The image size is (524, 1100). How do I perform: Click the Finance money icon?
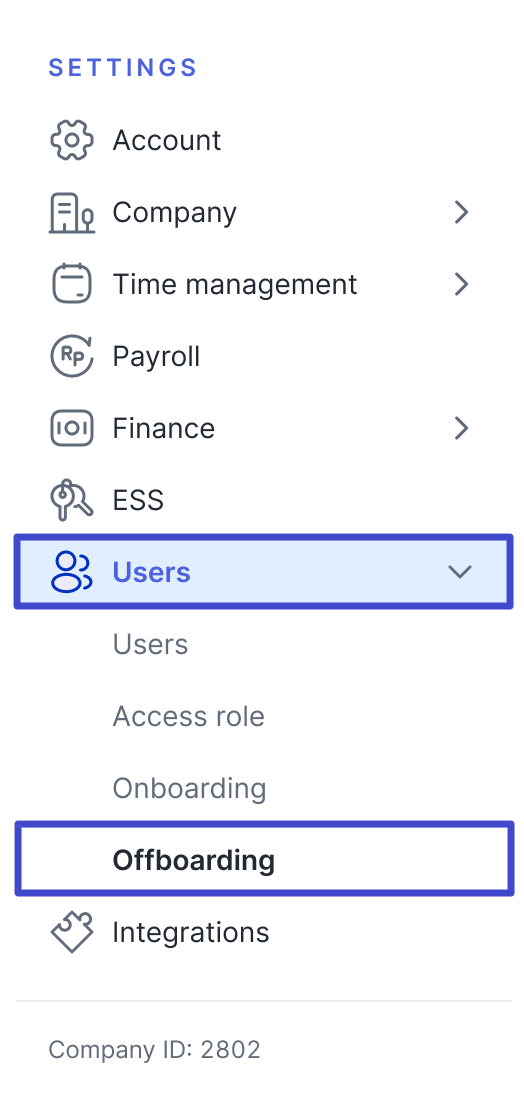[x=72, y=428]
